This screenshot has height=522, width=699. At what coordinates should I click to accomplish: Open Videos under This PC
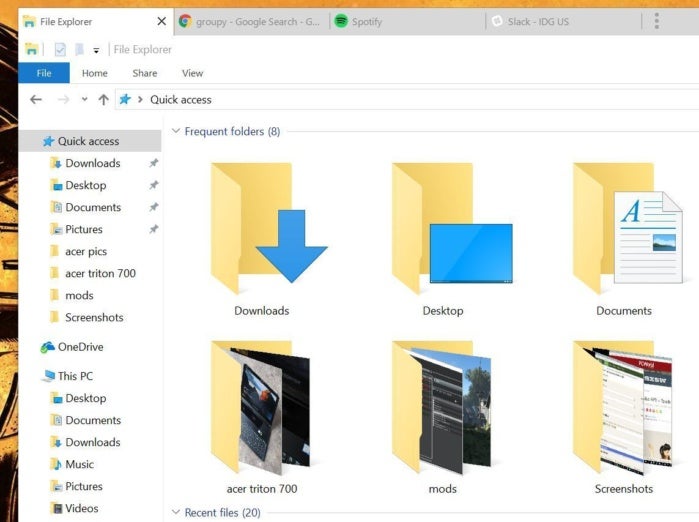(82, 508)
